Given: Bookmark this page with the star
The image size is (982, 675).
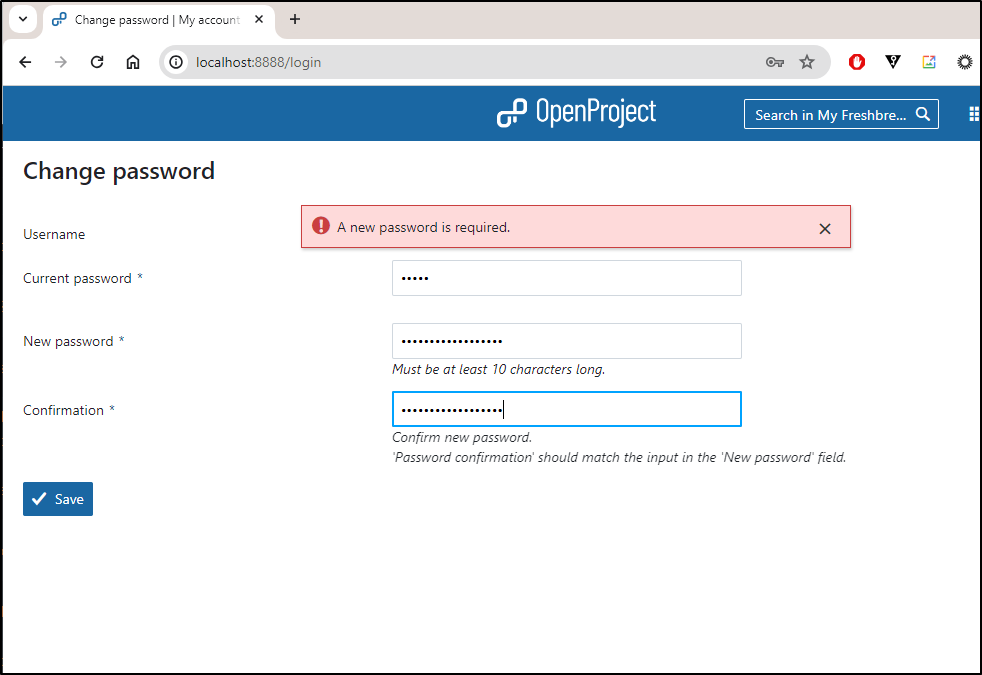Looking at the screenshot, I should tap(807, 62).
